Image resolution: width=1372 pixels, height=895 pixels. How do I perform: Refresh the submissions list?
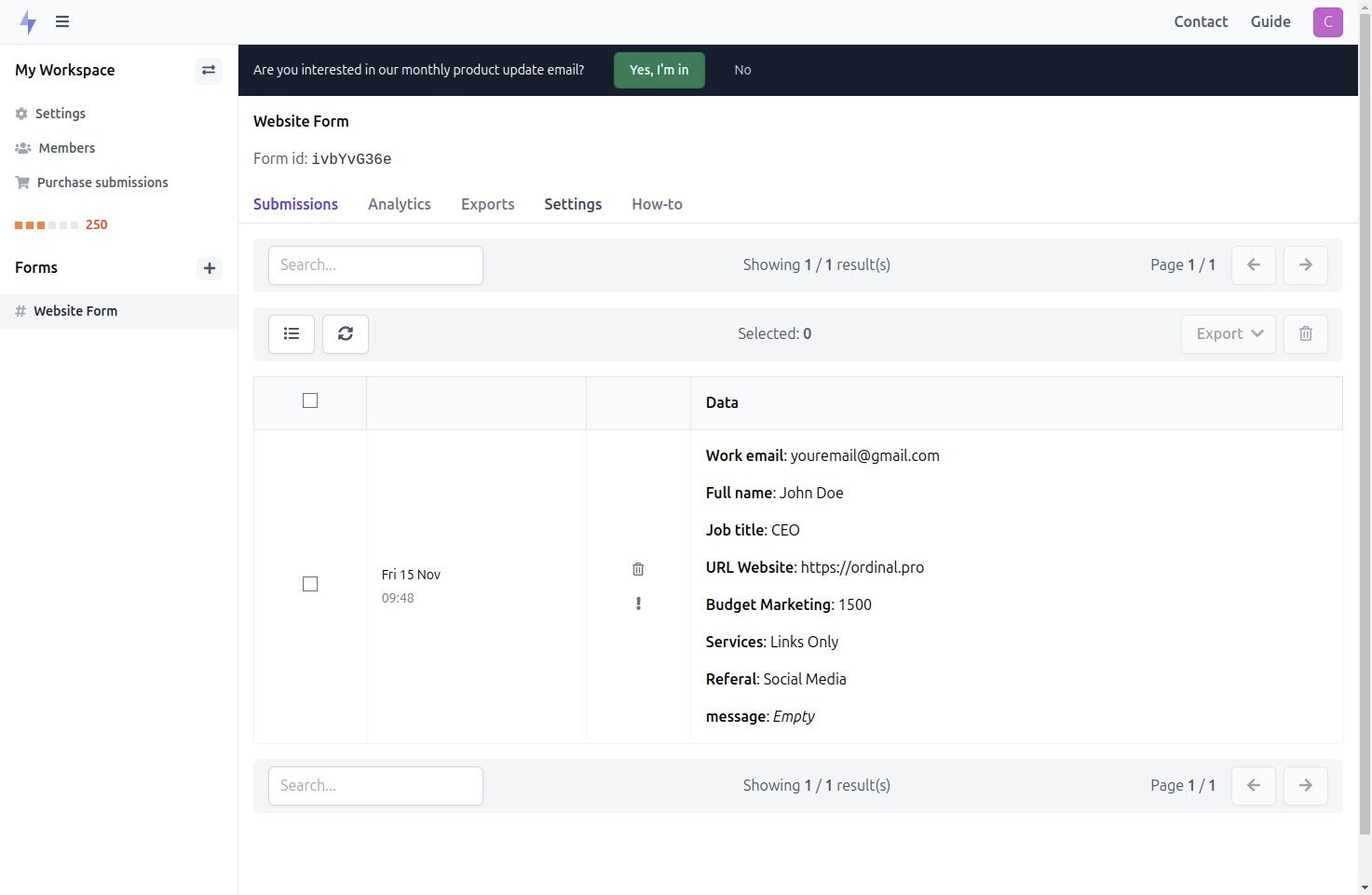(x=345, y=333)
